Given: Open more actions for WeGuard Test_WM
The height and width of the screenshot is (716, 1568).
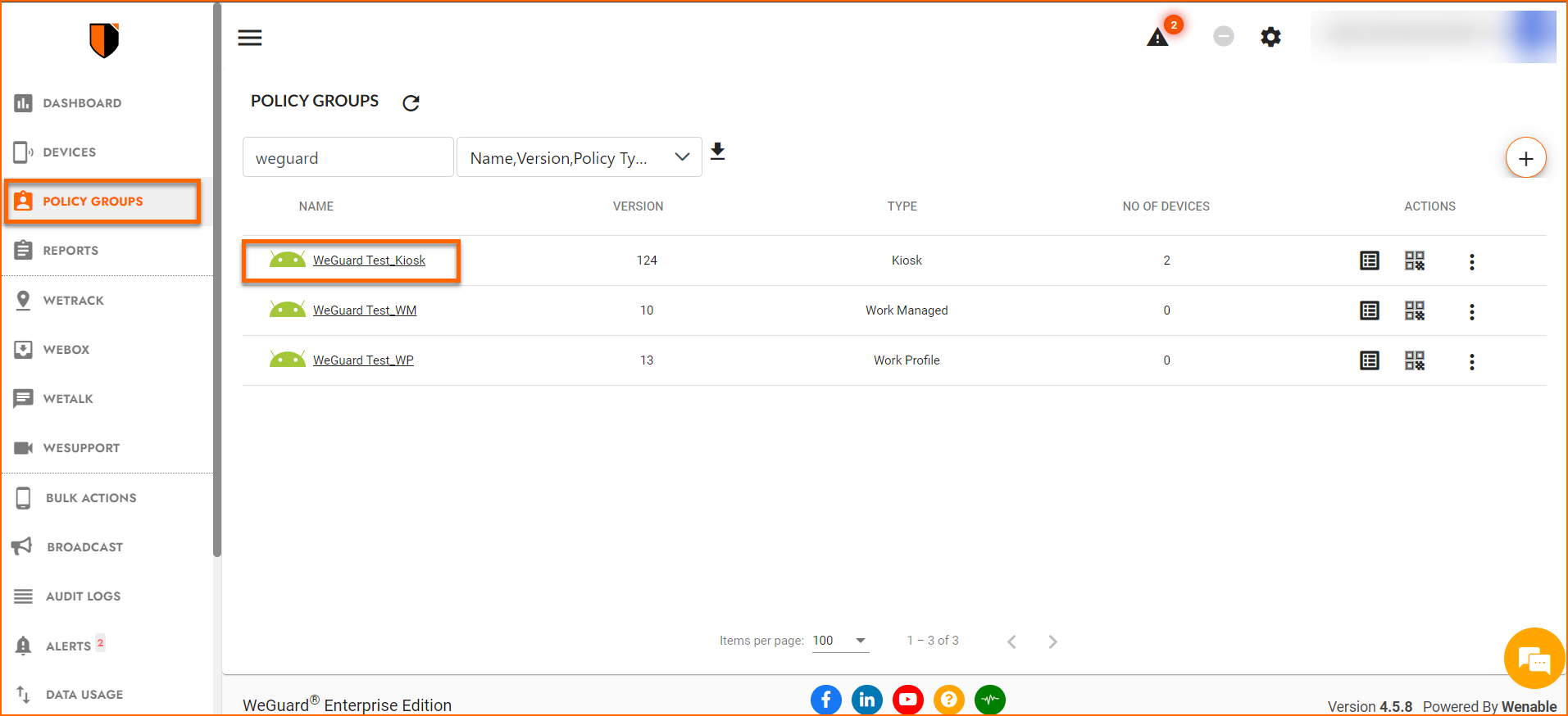Looking at the screenshot, I should click(1472, 312).
